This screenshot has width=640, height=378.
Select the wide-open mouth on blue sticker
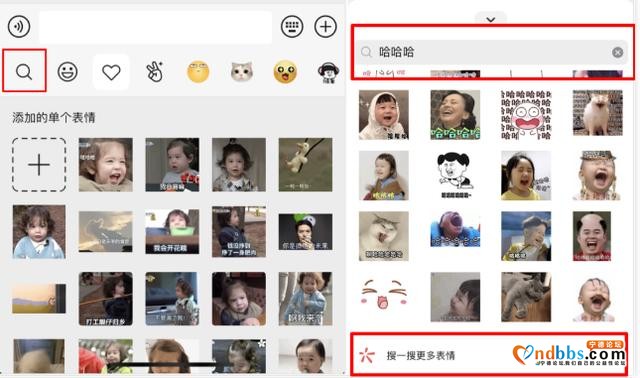pyautogui.click(x=455, y=229)
